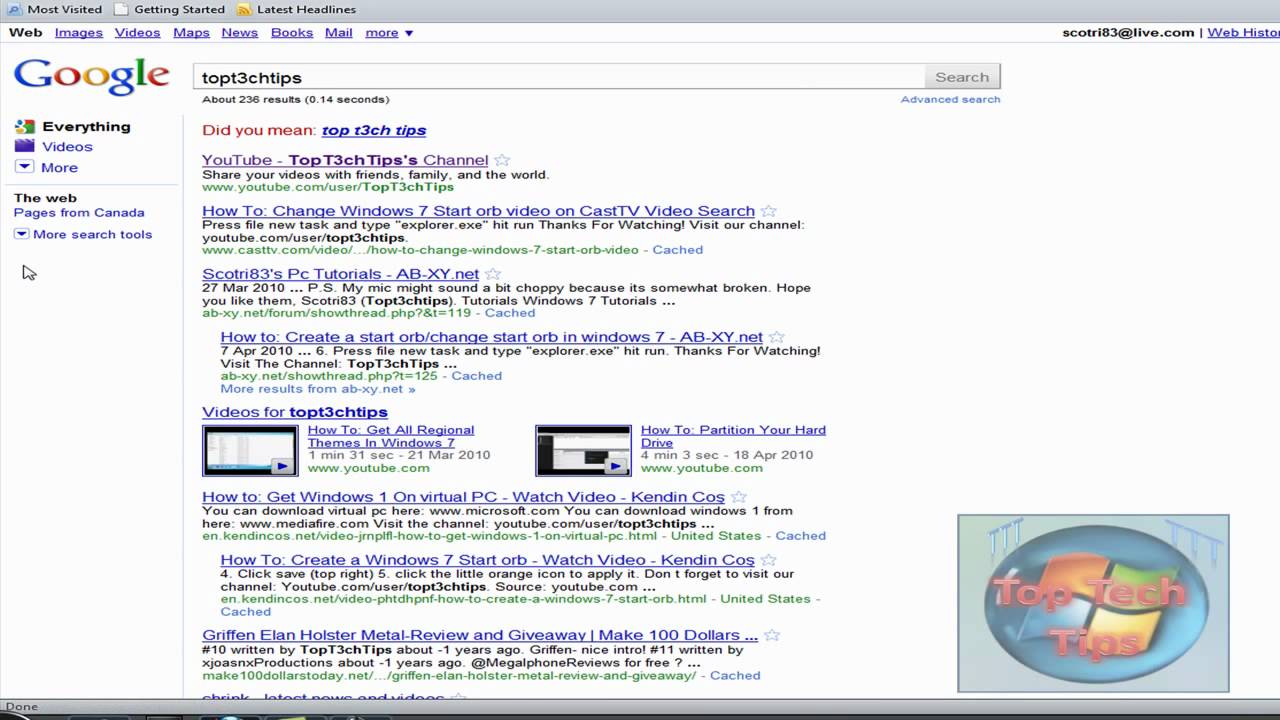Viewport: 1280px width, 720px height.
Task: Click the scotri83@live.com account text
Action: [1128, 32]
